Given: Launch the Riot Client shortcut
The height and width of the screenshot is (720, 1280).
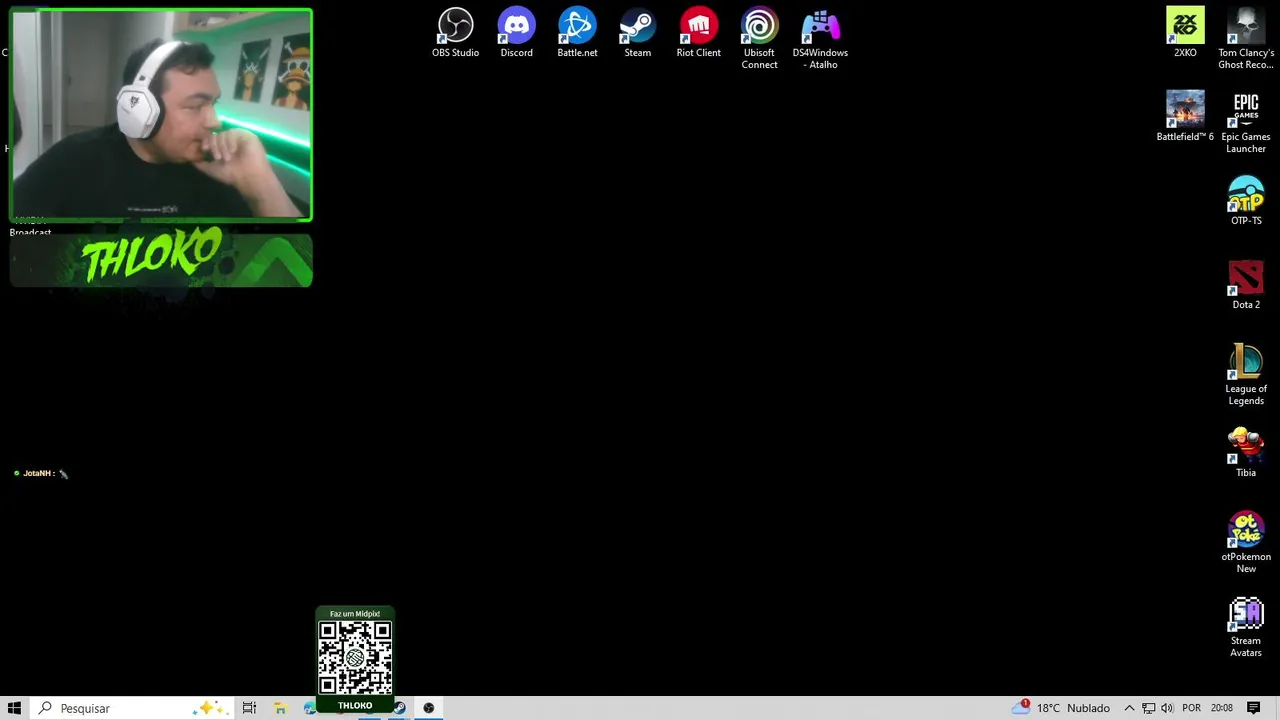Looking at the screenshot, I should [x=698, y=33].
